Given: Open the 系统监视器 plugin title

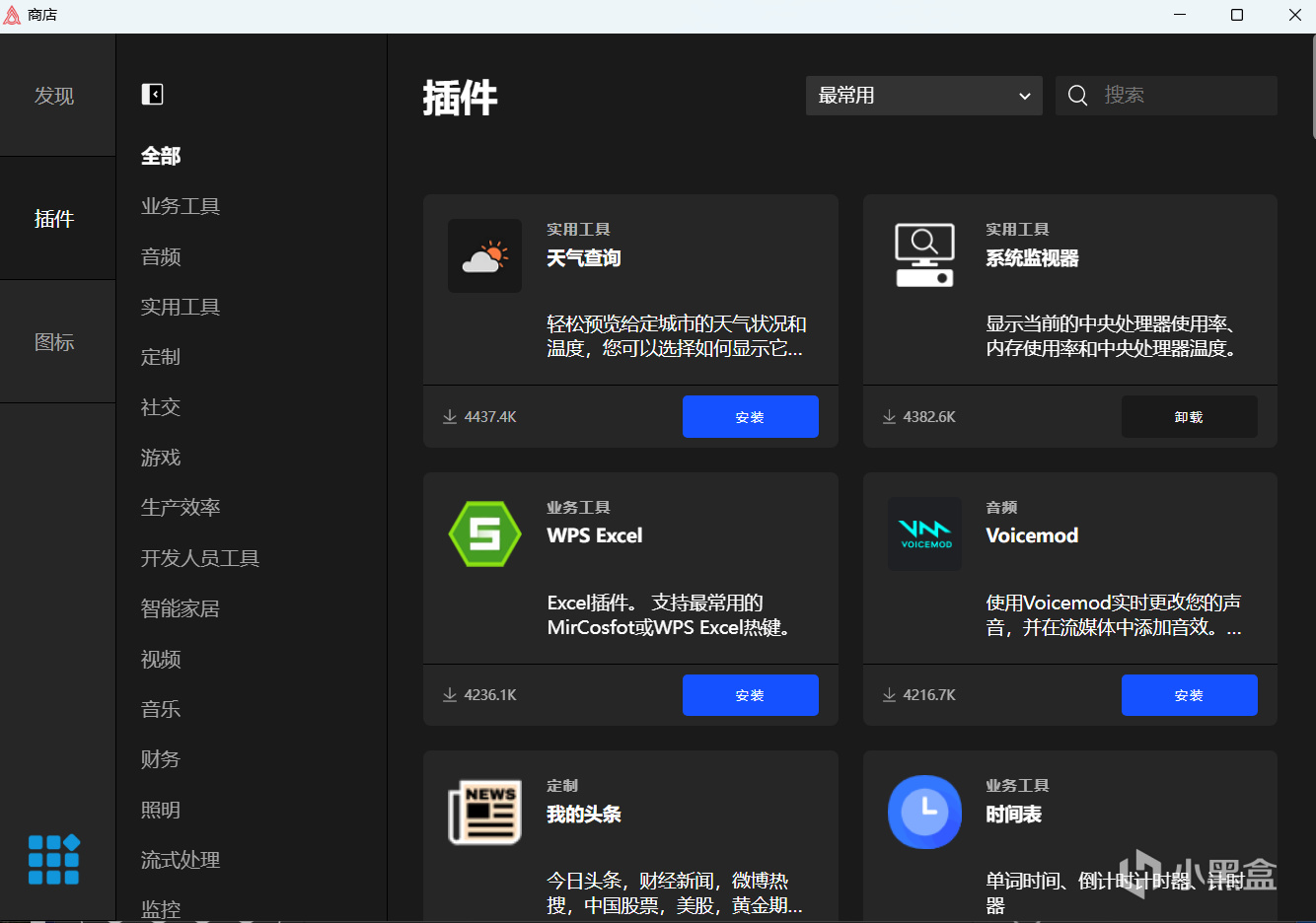Looking at the screenshot, I should [x=1033, y=258].
